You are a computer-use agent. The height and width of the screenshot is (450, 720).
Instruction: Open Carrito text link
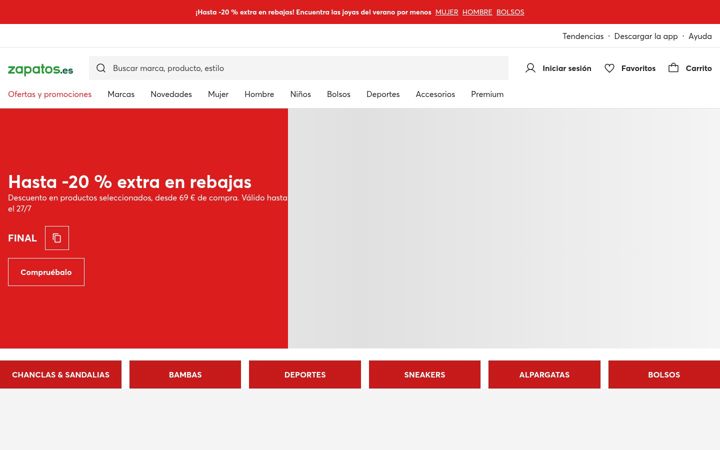coord(698,68)
